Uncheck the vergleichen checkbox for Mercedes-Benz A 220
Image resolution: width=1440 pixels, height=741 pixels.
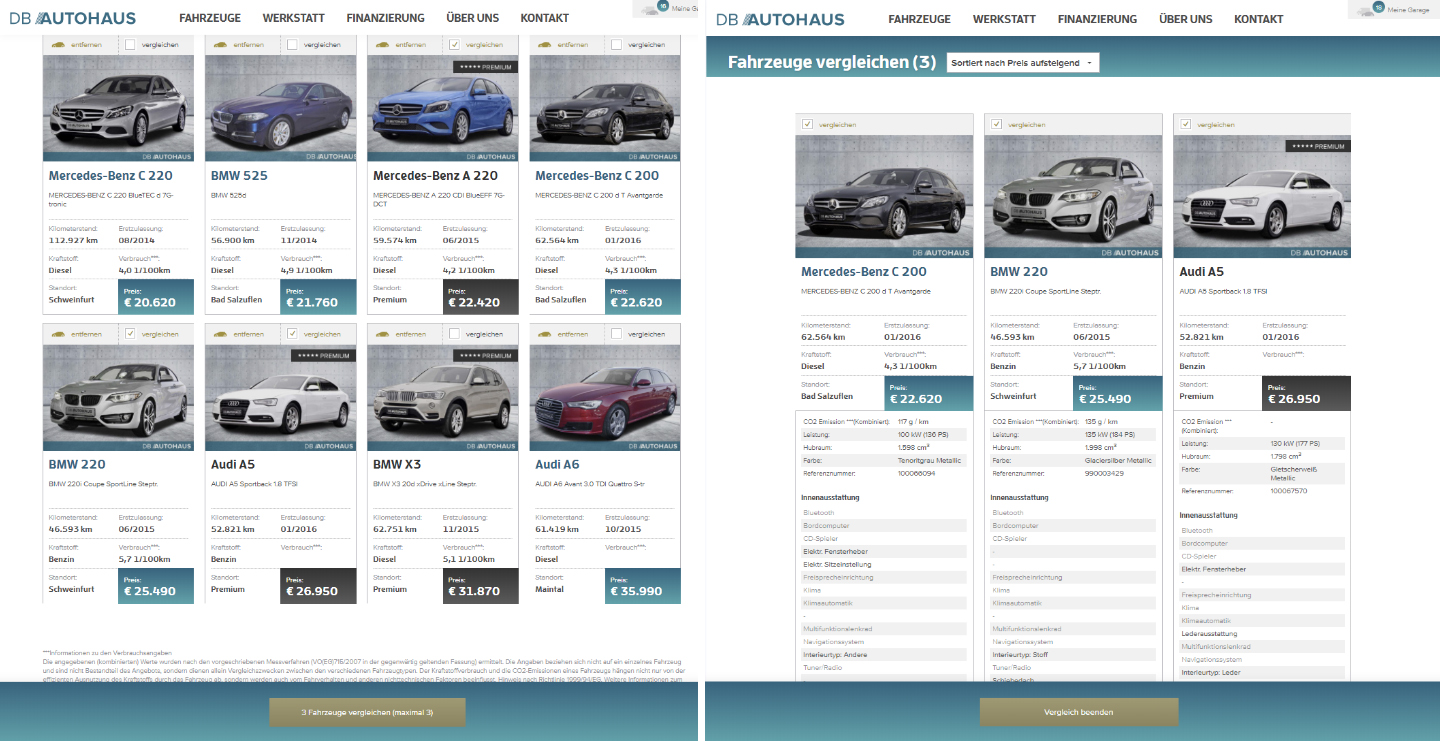click(455, 45)
